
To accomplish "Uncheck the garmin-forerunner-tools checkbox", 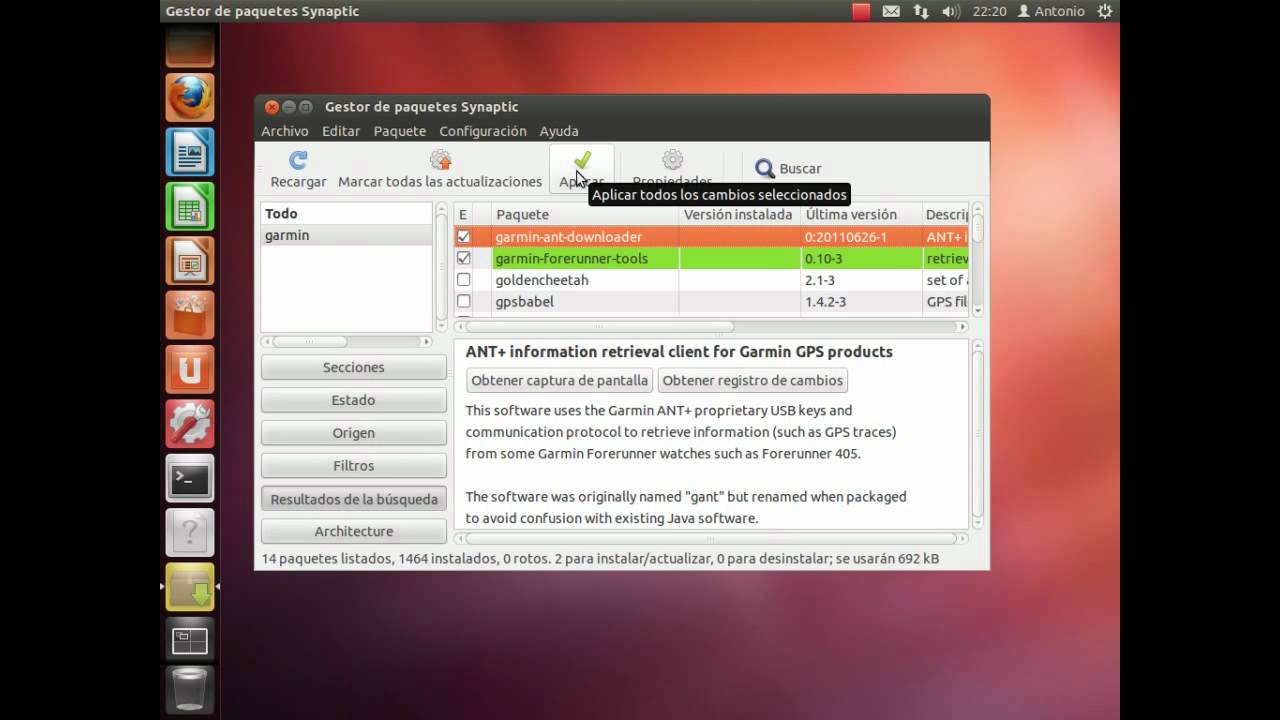I will pyautogui.click(x=463, y=258).
